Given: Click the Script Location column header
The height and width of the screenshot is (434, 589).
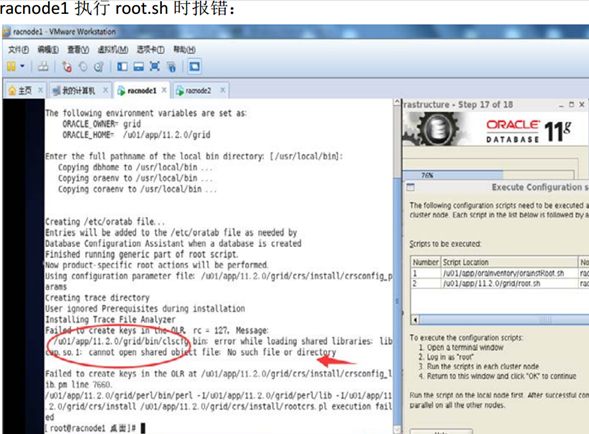Looking at the screenshot, I should click(x=509, y=262).
